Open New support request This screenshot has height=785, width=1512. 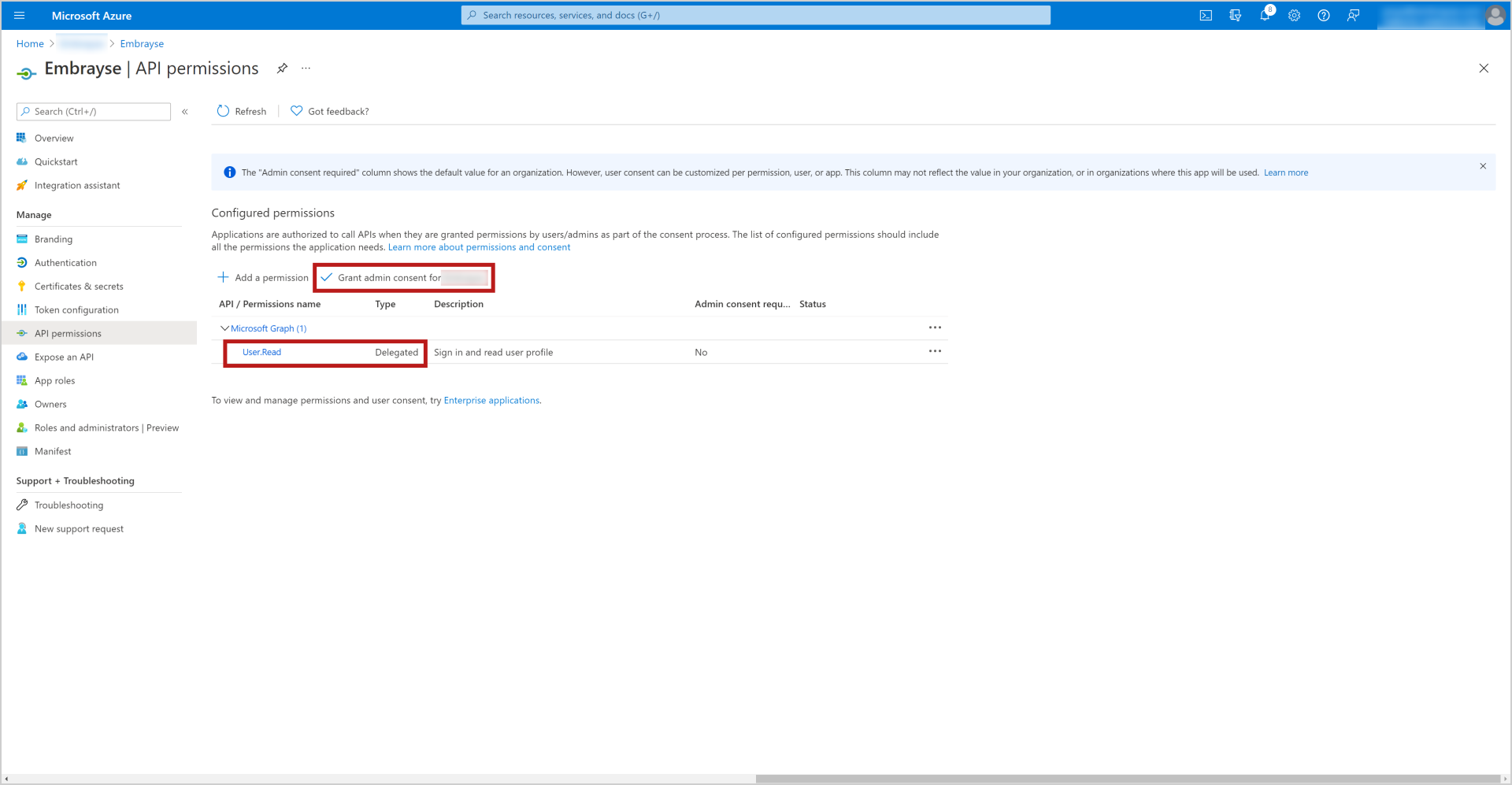(x=79, y=528)
